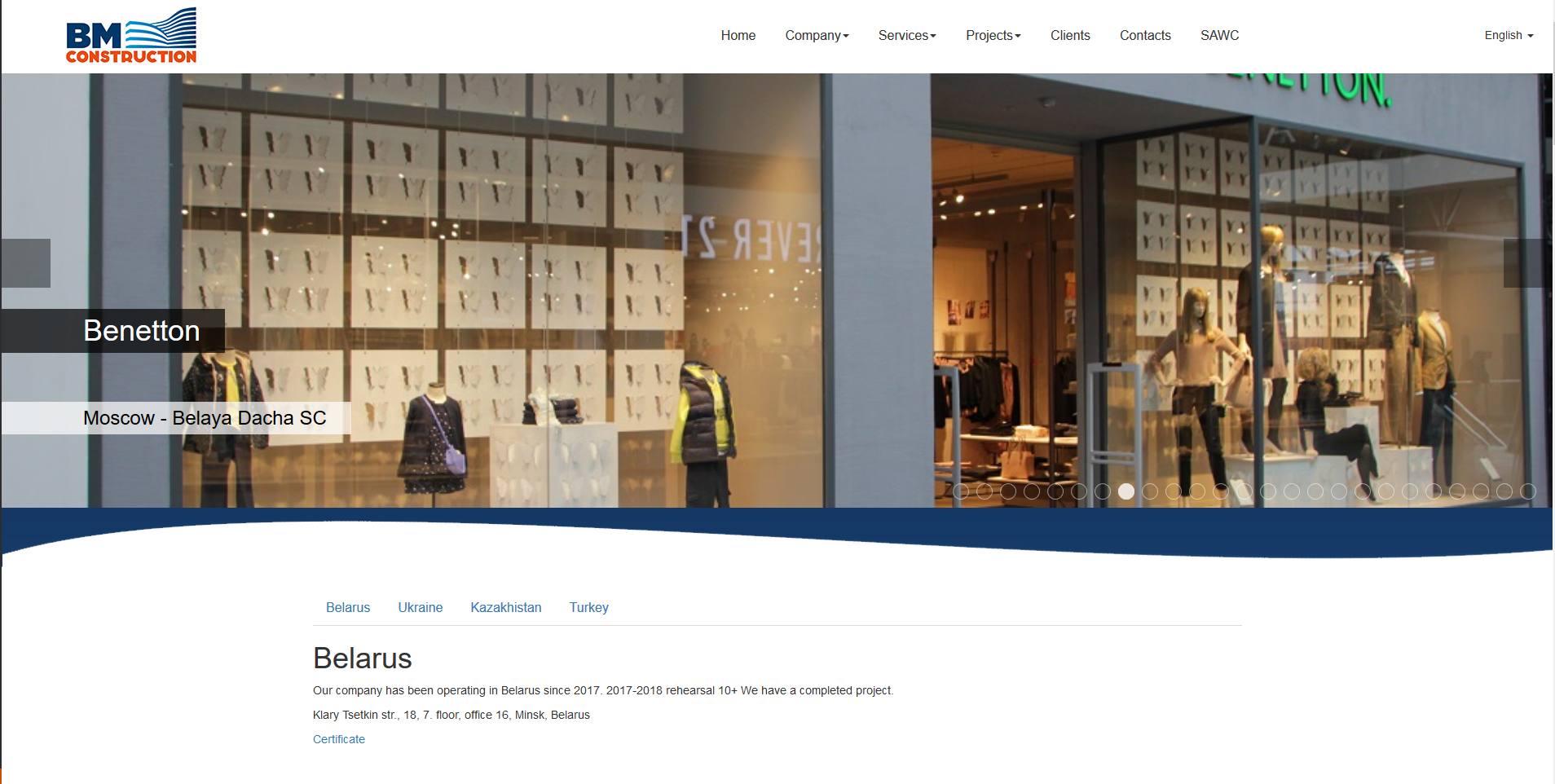Screen dimensions: 1555x784
Task: Navigate to the Contacts page
Action: 1145,36
